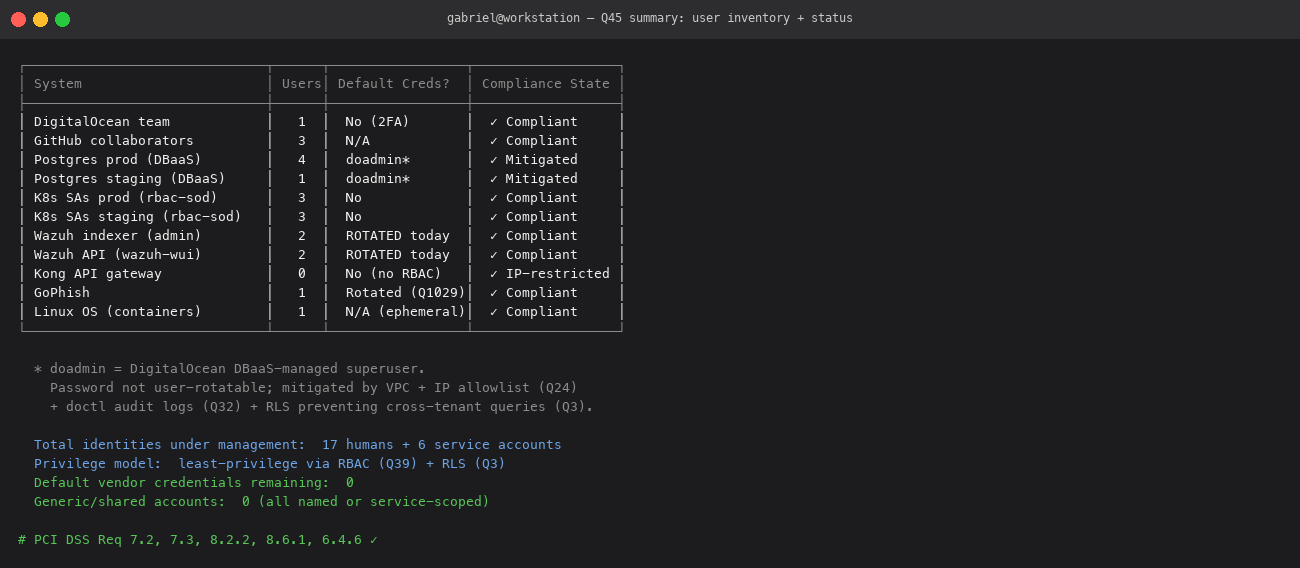Click the doadmin footnote definition line
The height and width of the screenshot is (568, 1300).
[230, 369]
